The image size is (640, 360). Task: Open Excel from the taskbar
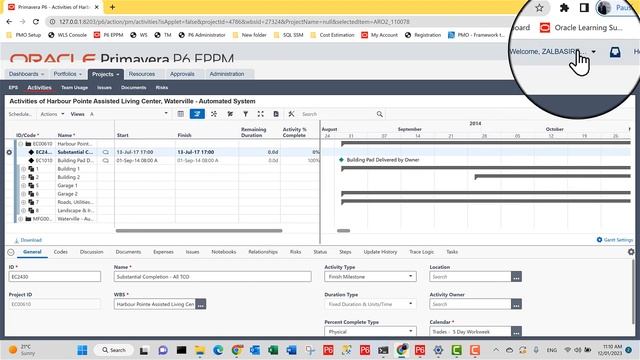point(273,350)
